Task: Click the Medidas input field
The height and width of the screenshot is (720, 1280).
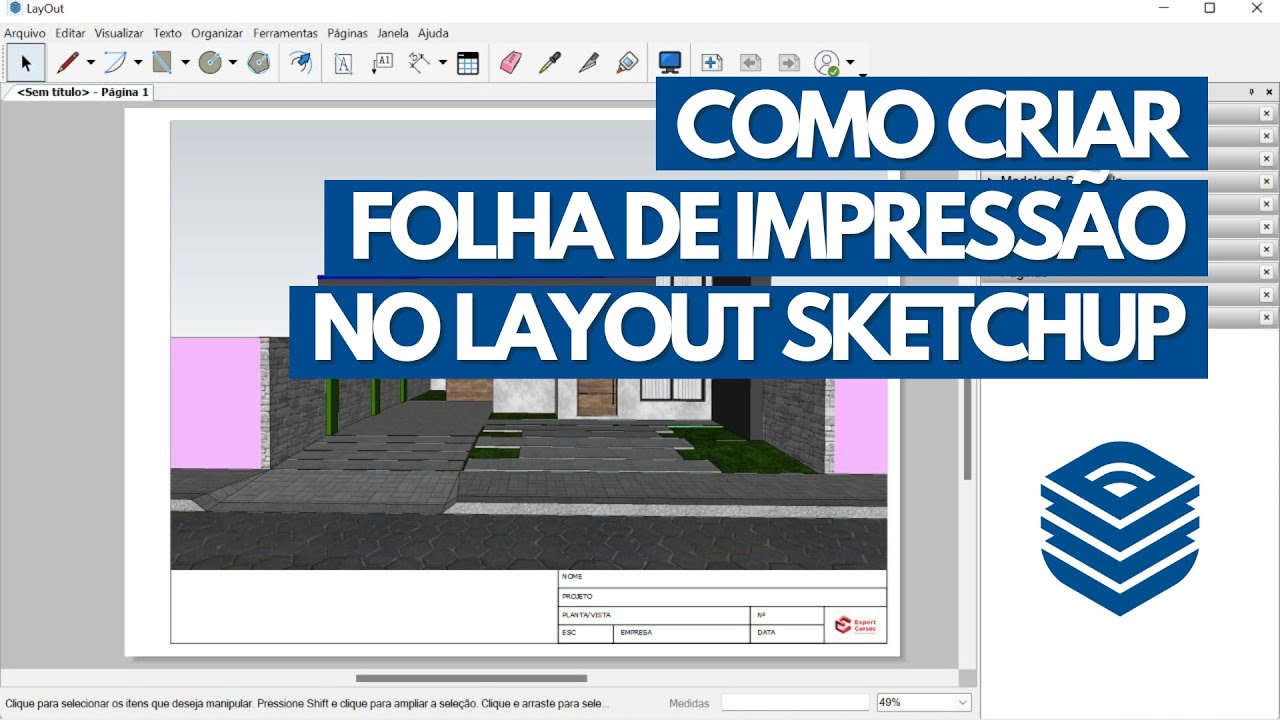Action: 795,703
